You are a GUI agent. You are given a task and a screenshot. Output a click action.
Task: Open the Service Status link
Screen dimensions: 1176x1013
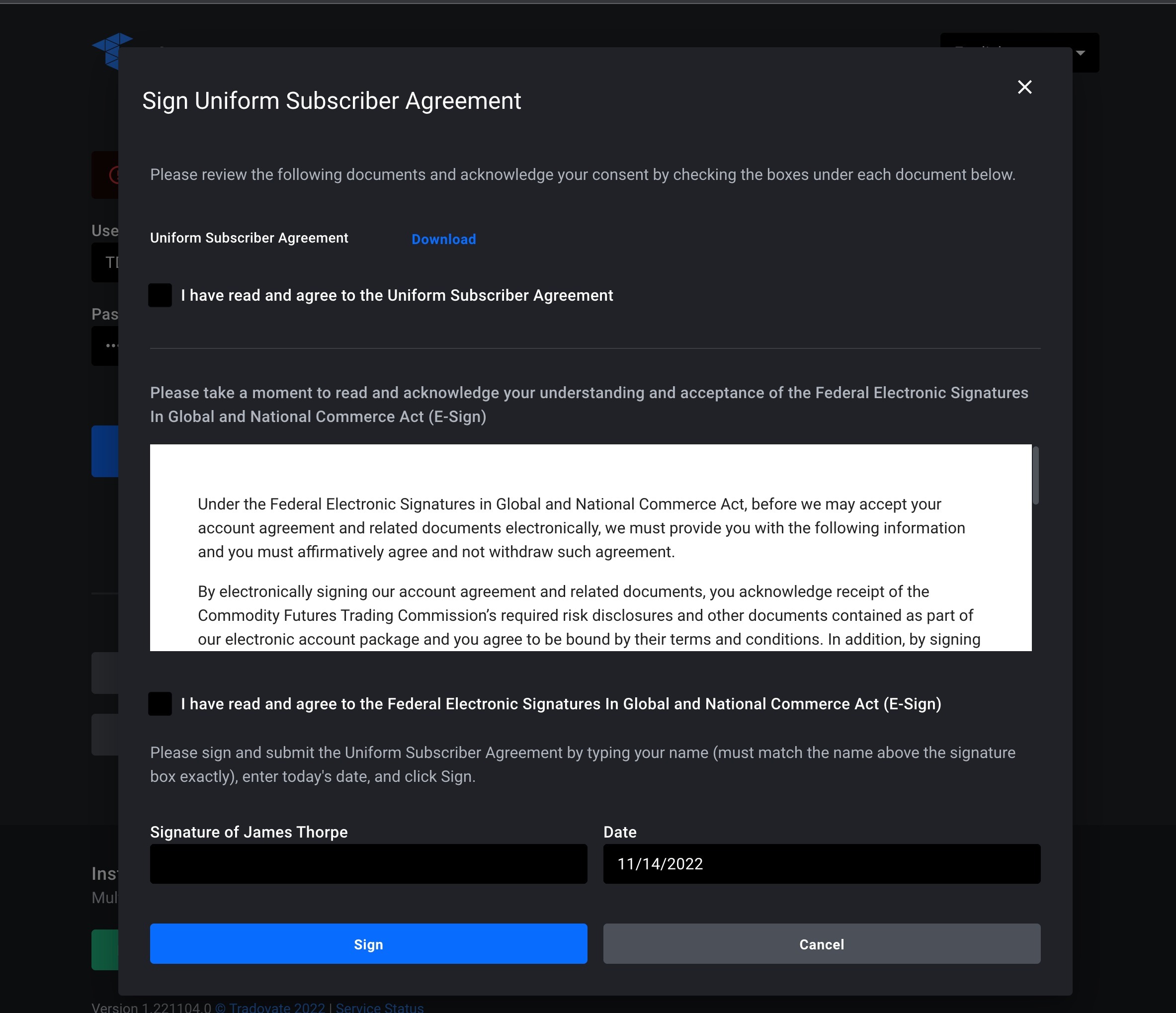coord(380,1007)
